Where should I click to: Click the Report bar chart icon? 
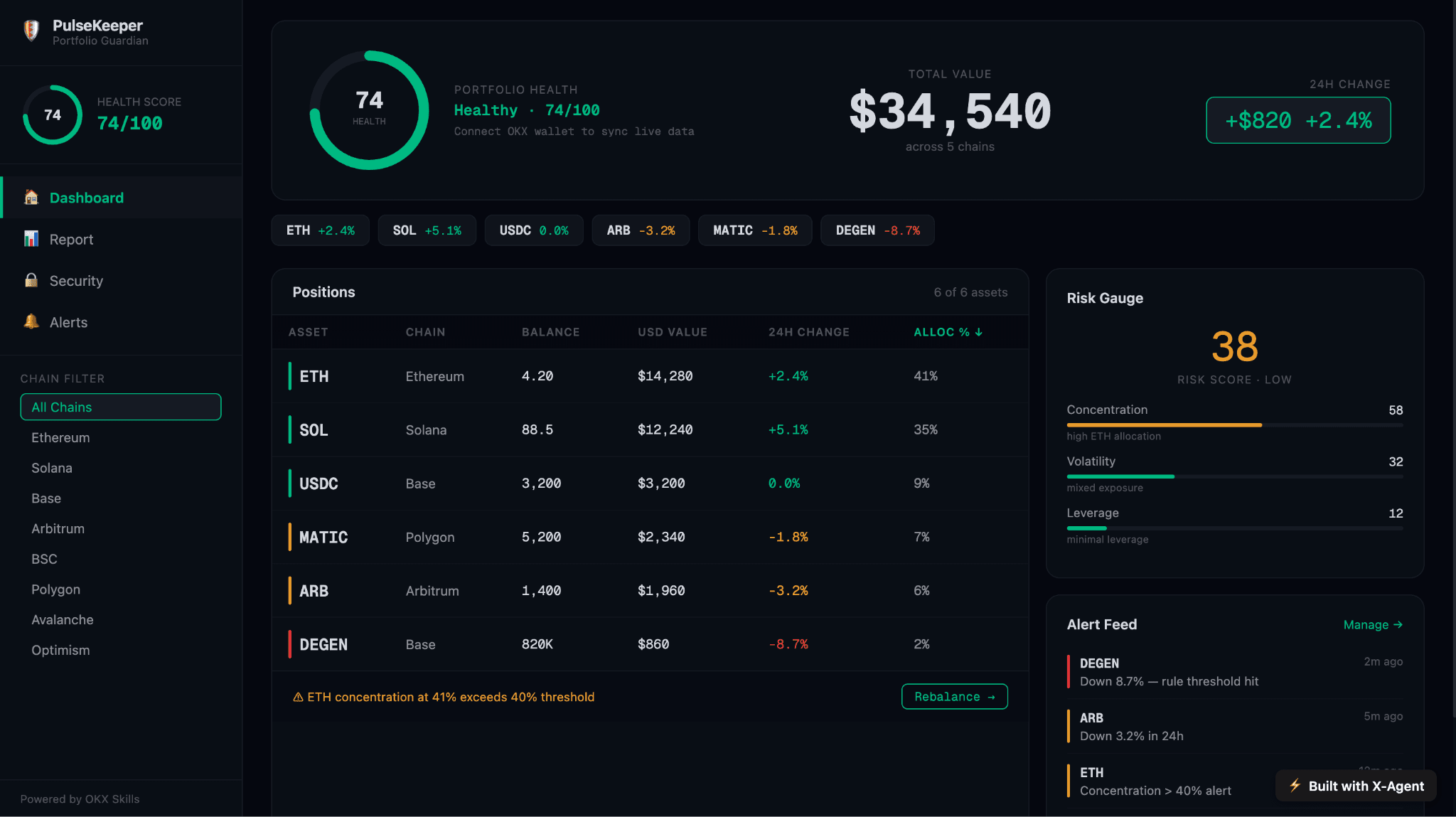31,239
